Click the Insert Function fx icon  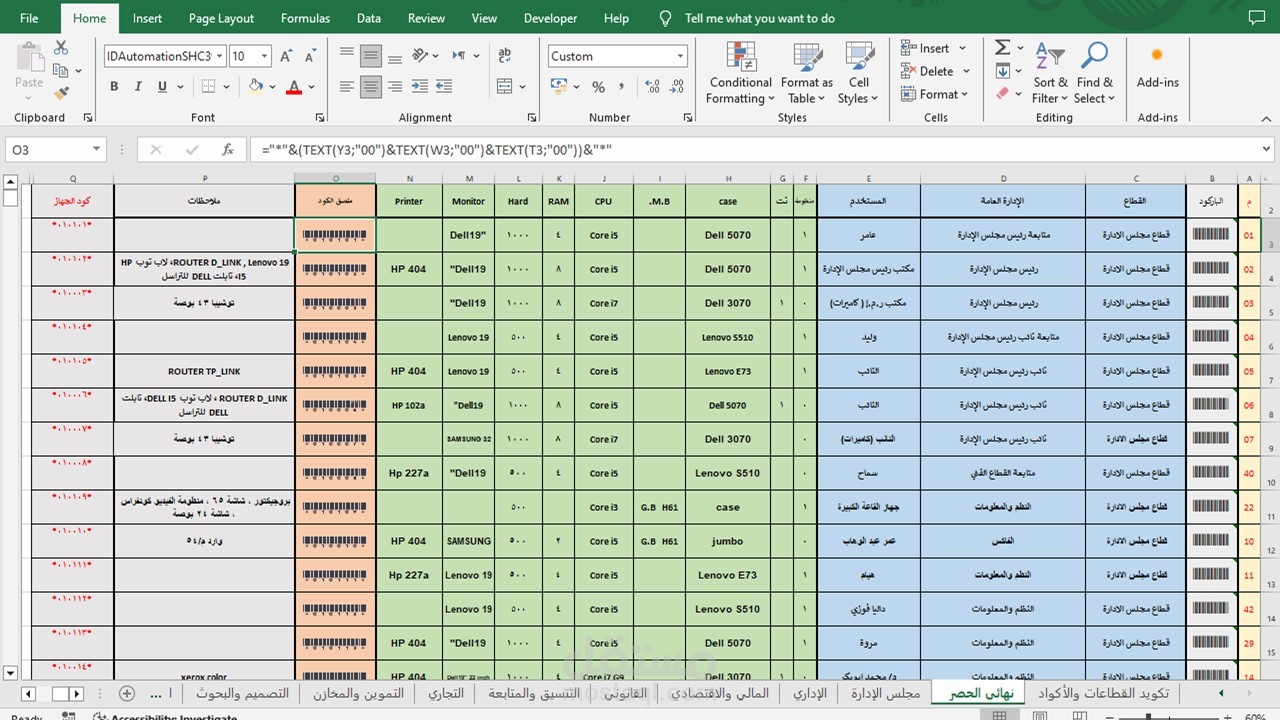click(x=228, y=150)
